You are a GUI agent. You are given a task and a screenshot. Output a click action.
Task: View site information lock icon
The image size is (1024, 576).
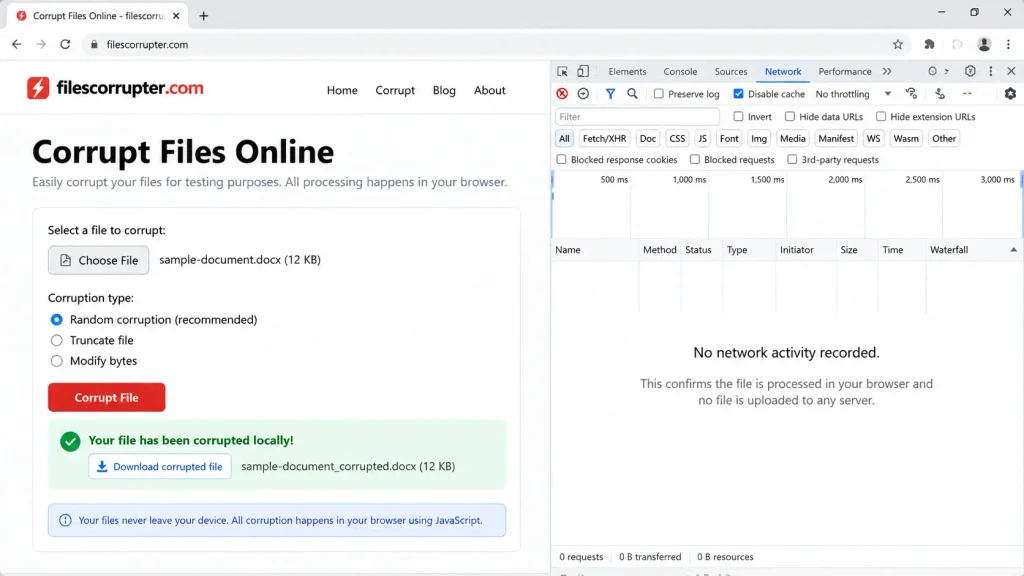(x=94, y=44)
